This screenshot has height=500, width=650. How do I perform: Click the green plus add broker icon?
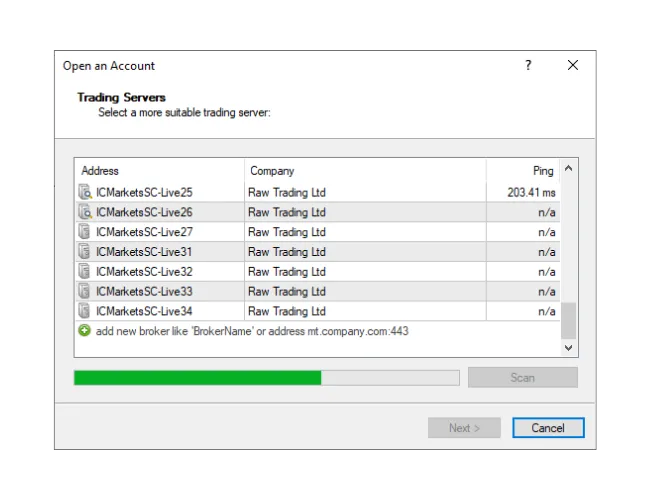(85, 331)
